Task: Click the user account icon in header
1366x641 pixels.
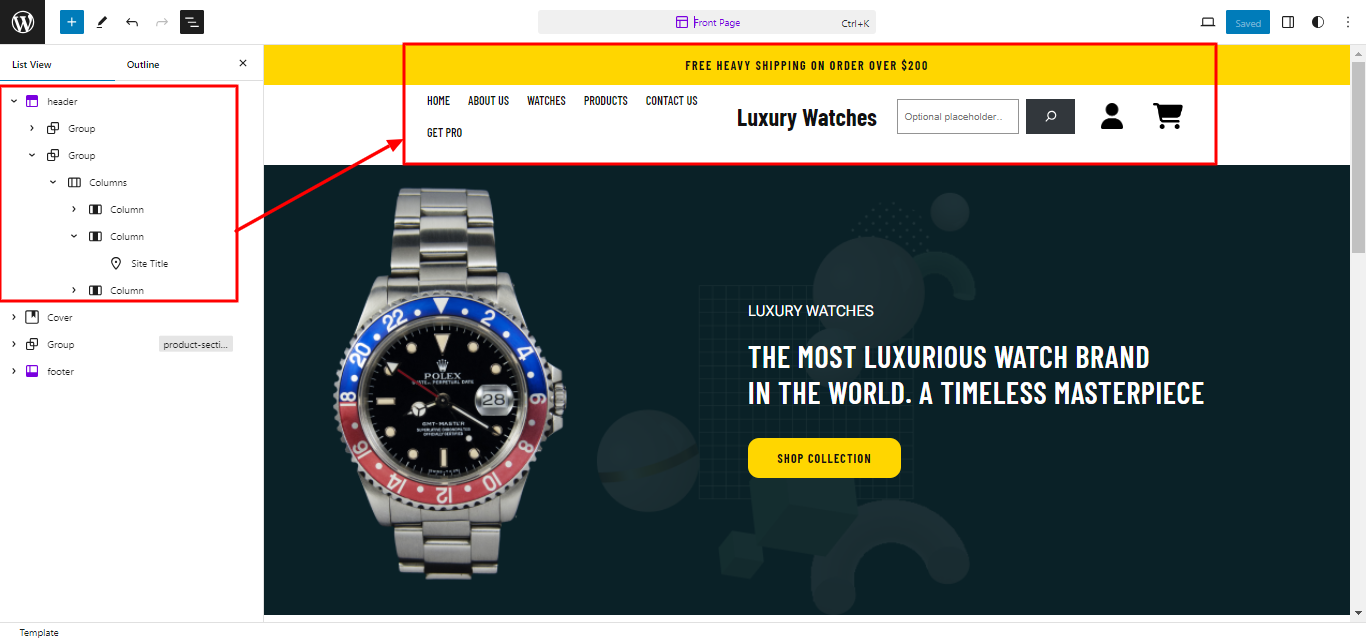Action: coord(1112,116)
